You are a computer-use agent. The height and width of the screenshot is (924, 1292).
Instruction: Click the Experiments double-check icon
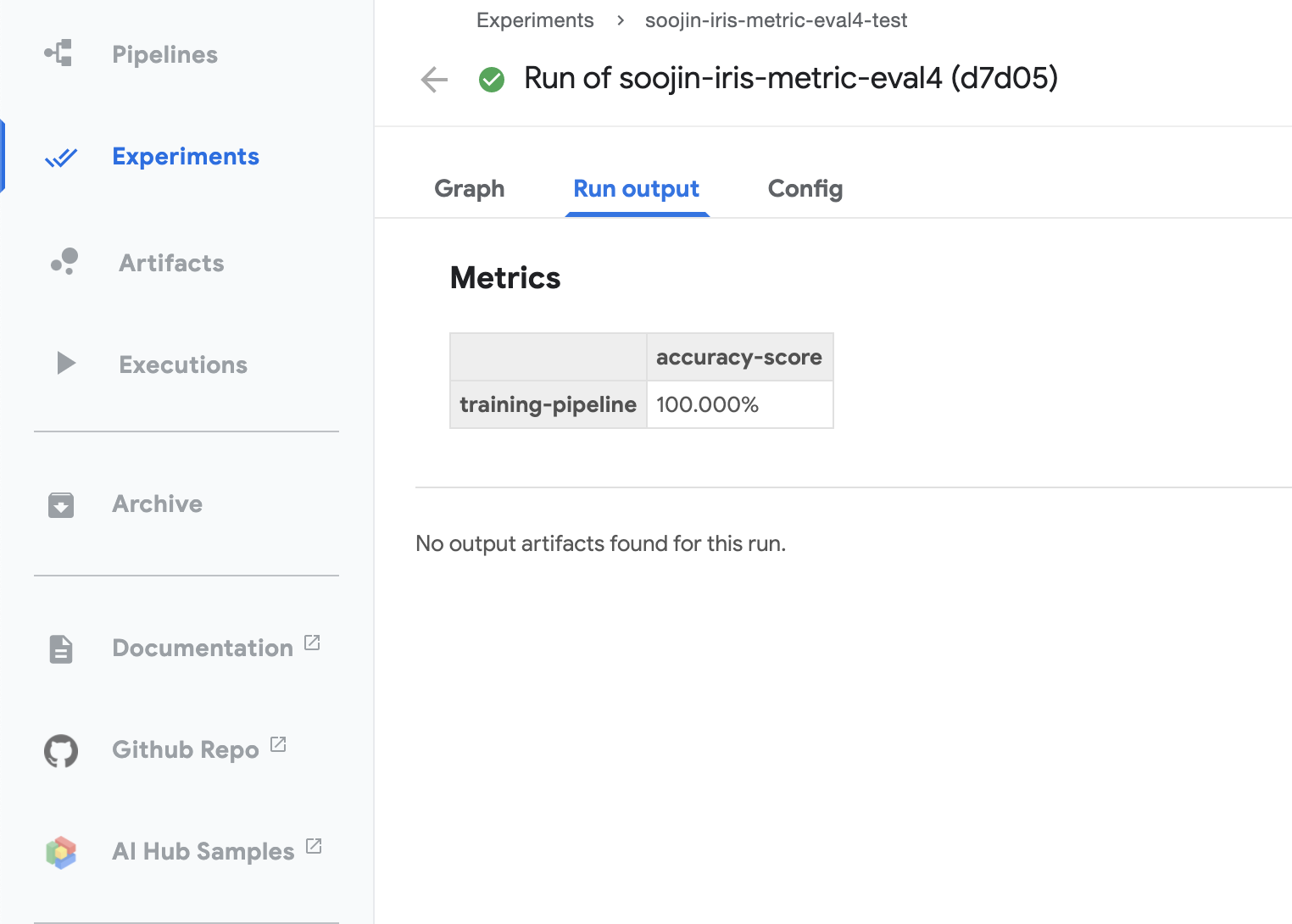tap(61, 158)
